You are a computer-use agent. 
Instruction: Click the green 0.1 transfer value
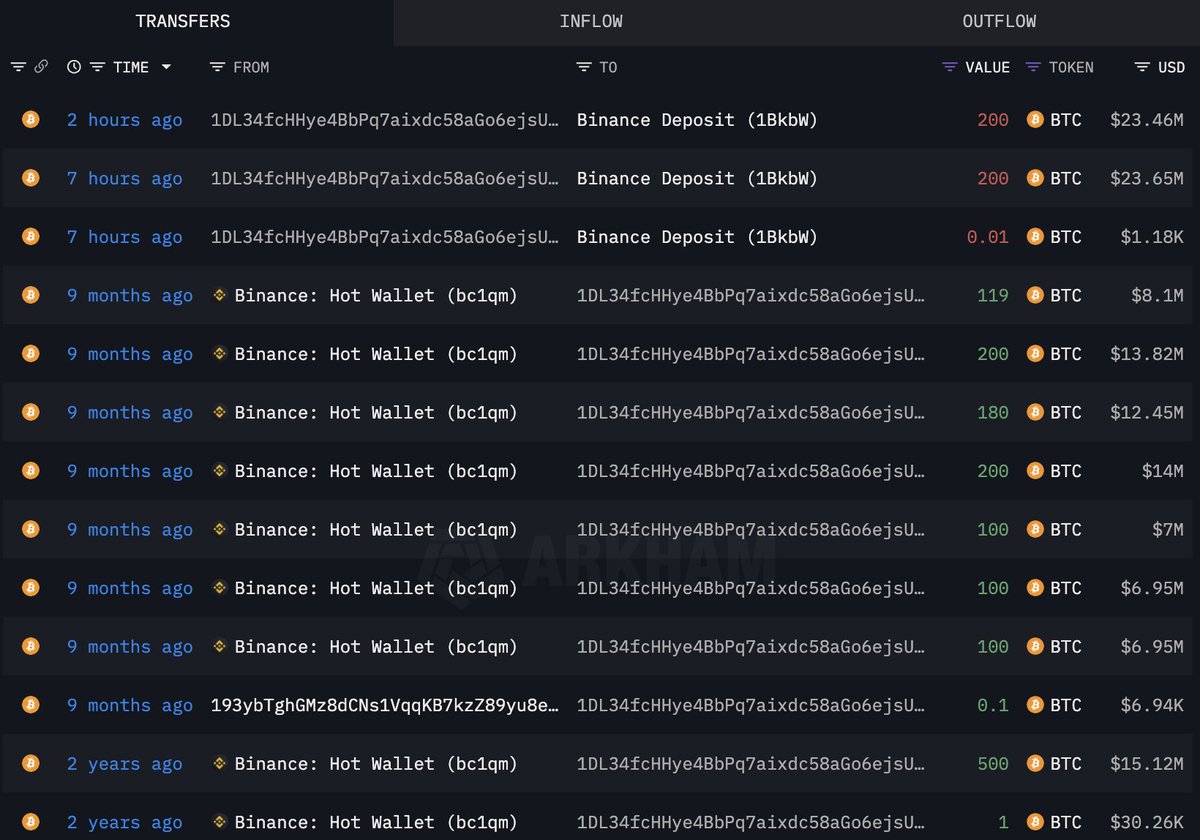pyautogui.click(x=993, y=705)
